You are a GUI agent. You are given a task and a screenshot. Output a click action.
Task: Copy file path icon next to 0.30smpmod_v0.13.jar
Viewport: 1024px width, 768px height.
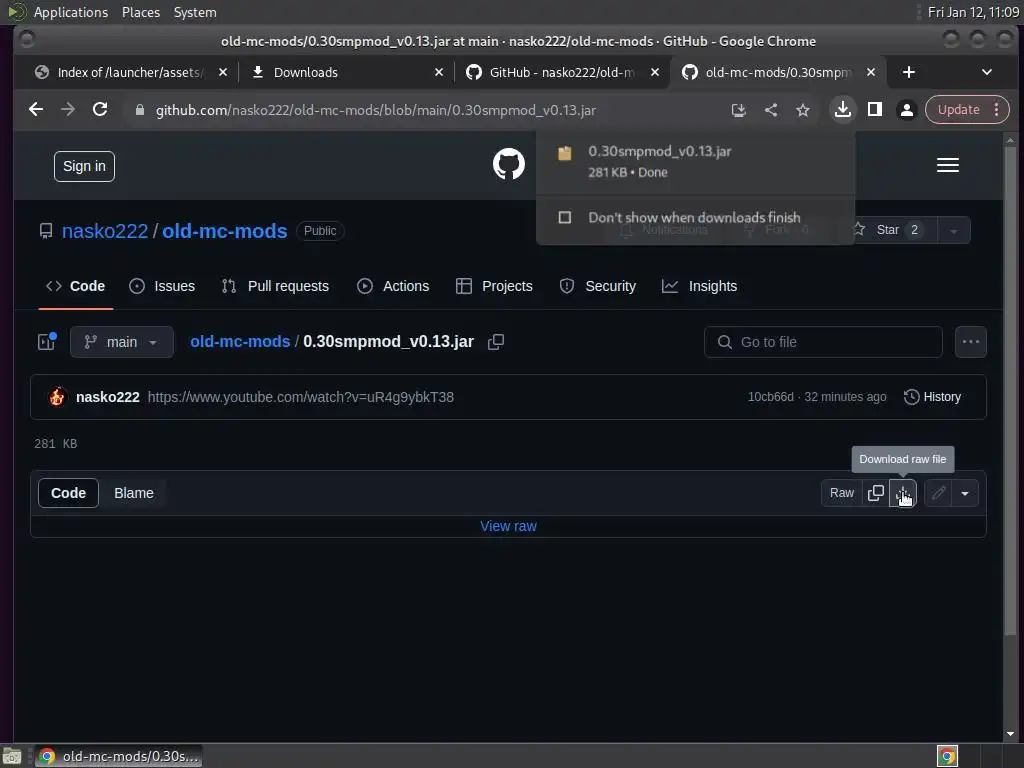click(496, 342)
